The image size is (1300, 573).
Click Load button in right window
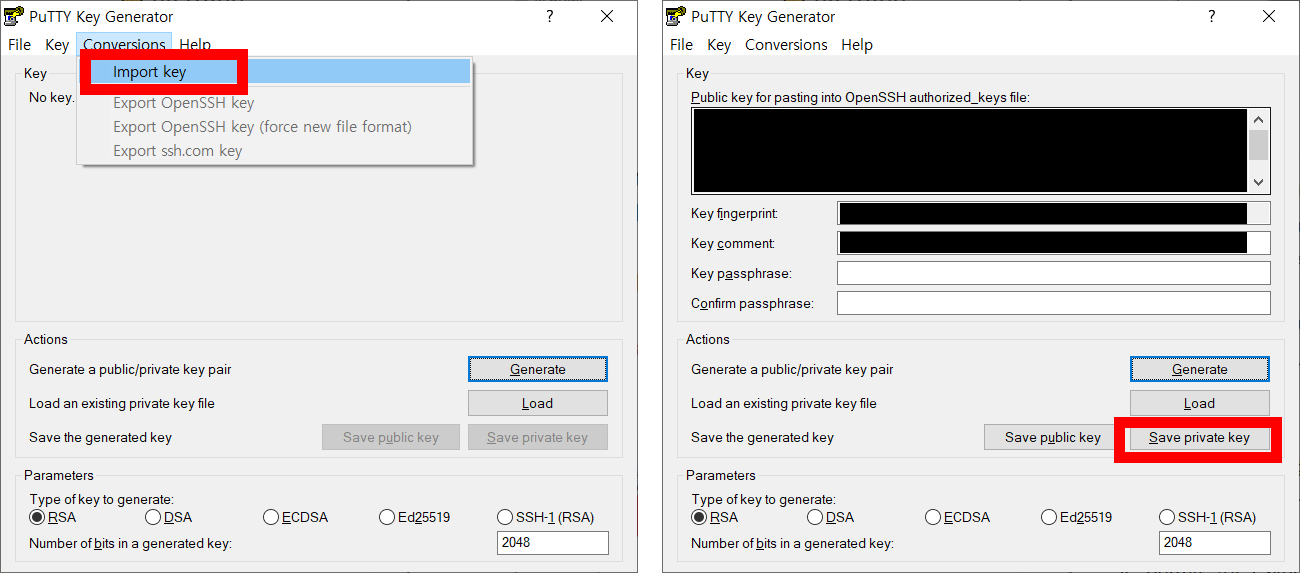pos(1200,403)
